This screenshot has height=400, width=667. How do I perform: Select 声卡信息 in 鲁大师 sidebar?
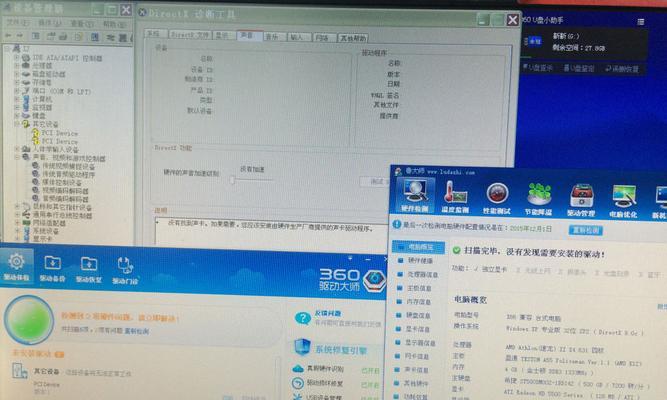tap(416, 370)
